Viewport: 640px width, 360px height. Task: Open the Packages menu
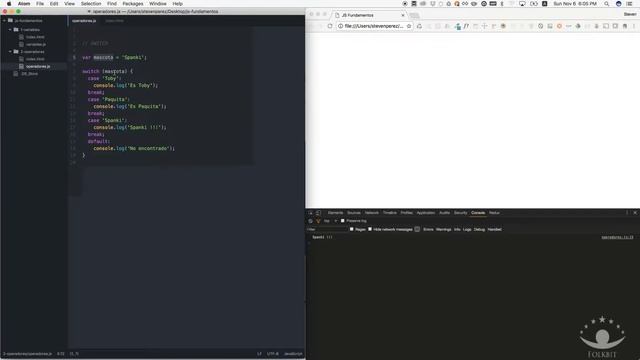click(x=133, y=4)
